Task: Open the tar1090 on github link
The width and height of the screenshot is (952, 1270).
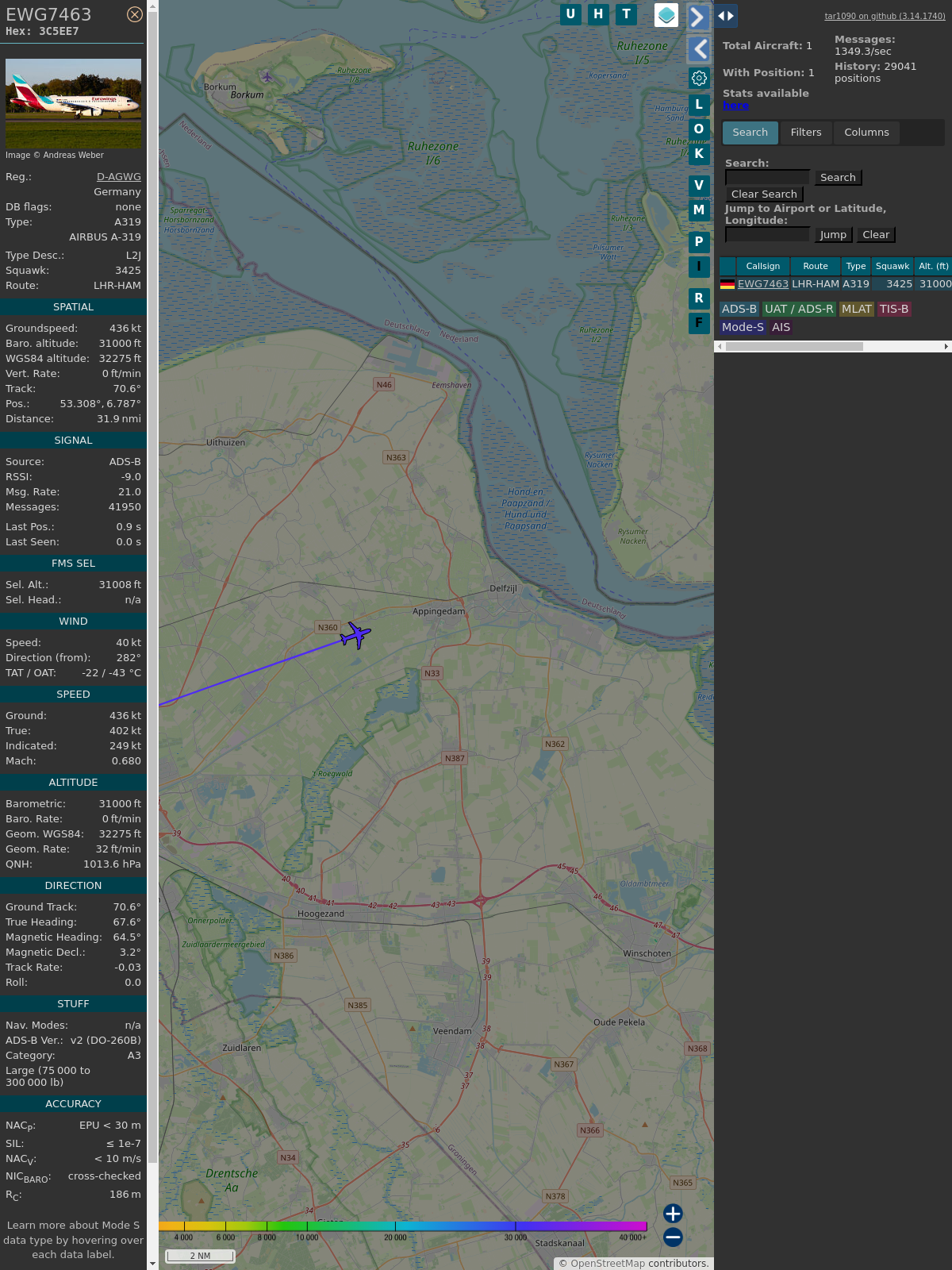Action: tap(885, 16)
